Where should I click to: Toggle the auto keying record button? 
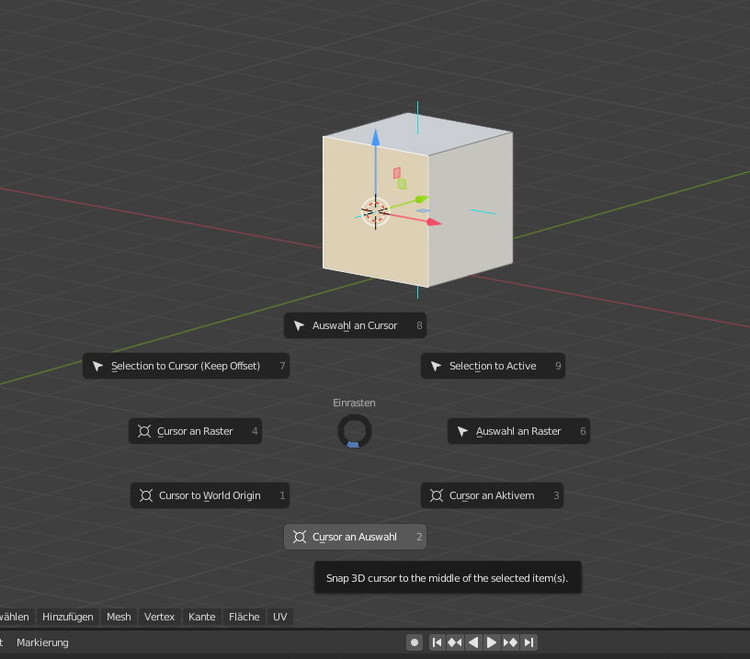pyautogui.click(x=414, y=642)
